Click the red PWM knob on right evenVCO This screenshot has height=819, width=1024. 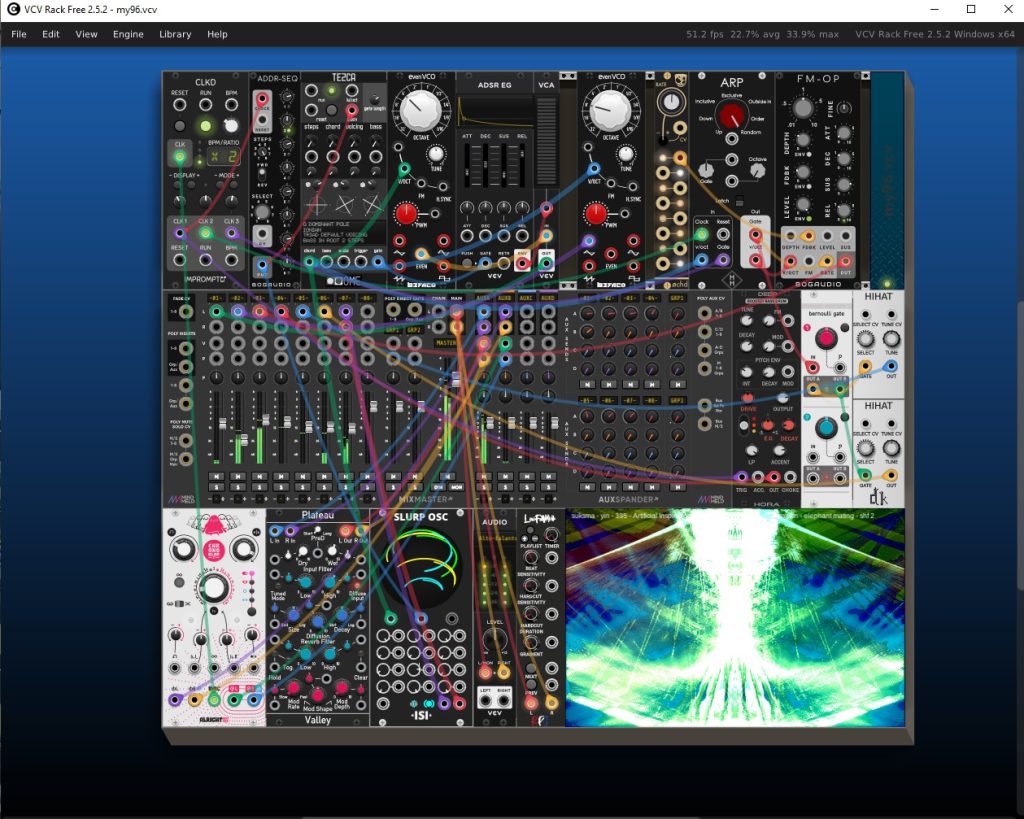[x=596, y=214]
